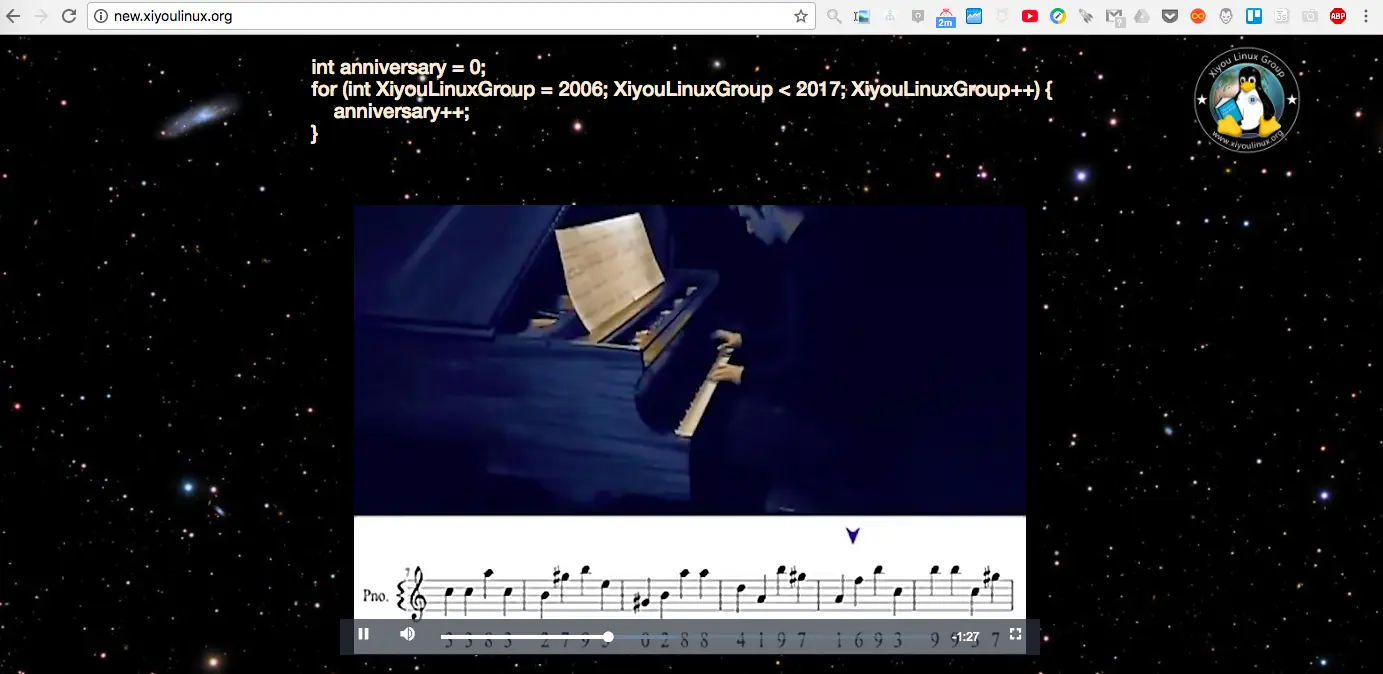Image resolution: width=1383 pixels, height=674 pixels.
Task: Open the rocket extension icon
Action: click(1085, 16)
